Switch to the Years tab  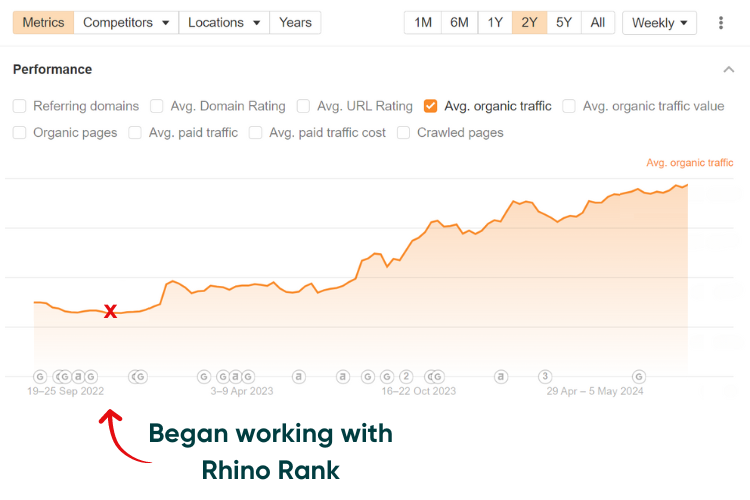tap(295, 22)
